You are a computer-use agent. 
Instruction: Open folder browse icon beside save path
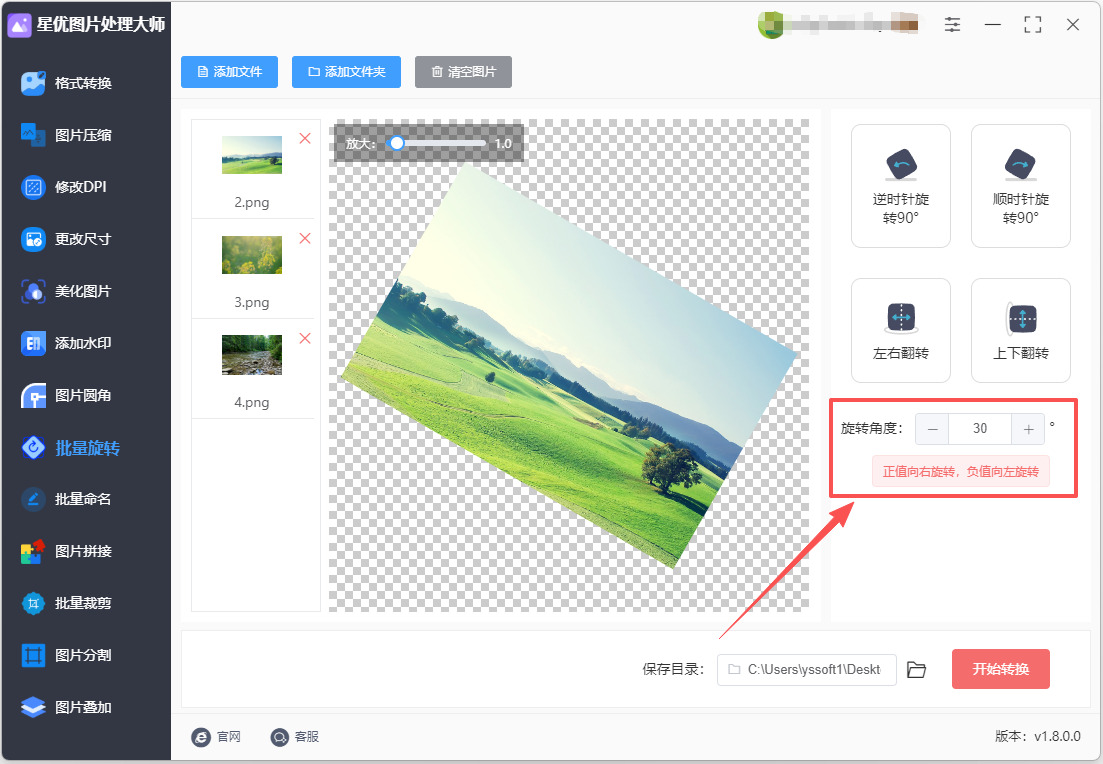pyautogui.click(x=916, y=670)
